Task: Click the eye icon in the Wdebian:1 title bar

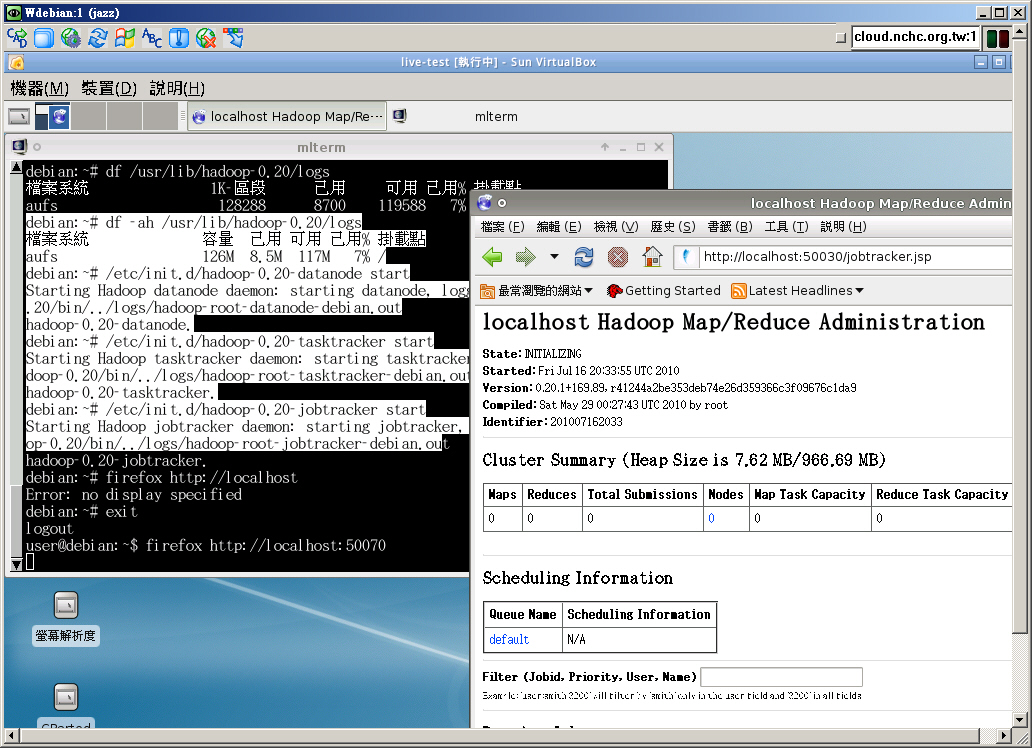Action: click(14, 13)
